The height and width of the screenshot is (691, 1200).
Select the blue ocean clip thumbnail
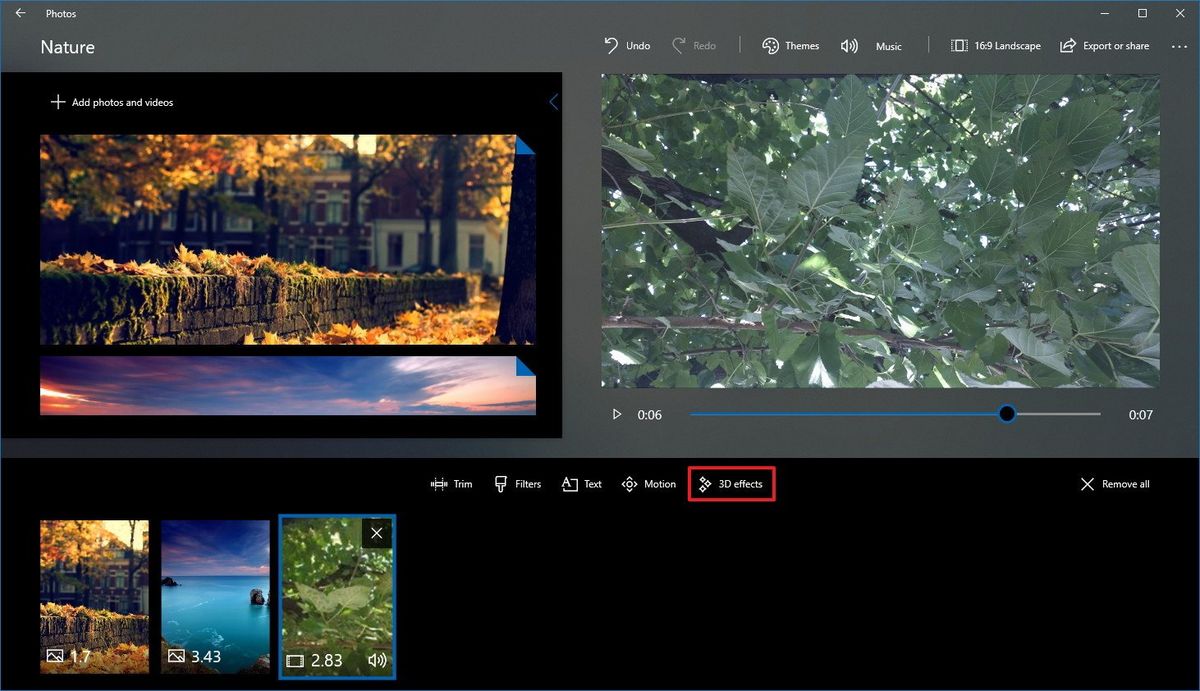[215, 596]
